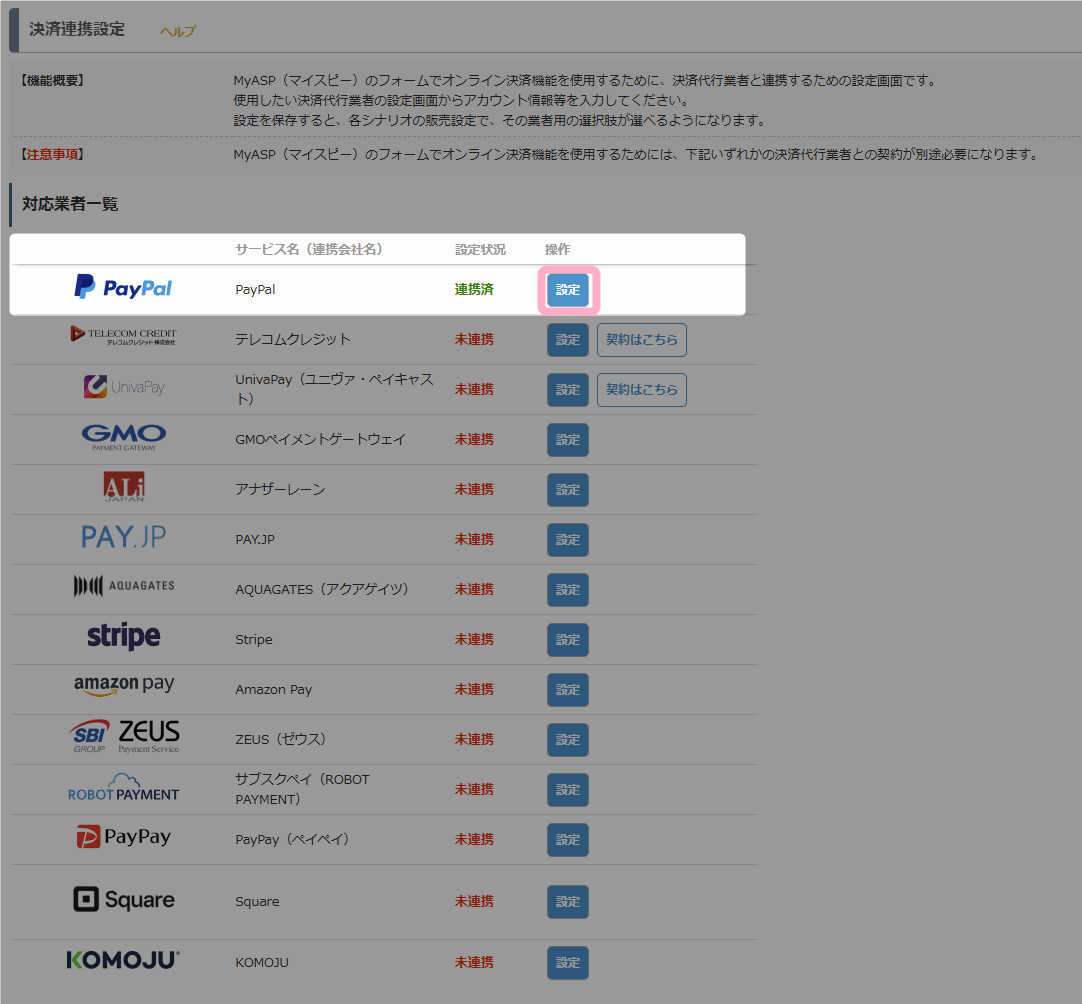
Task: Click the UnivaPay logo
Action: pyautogui.click(x=123, y=387)
